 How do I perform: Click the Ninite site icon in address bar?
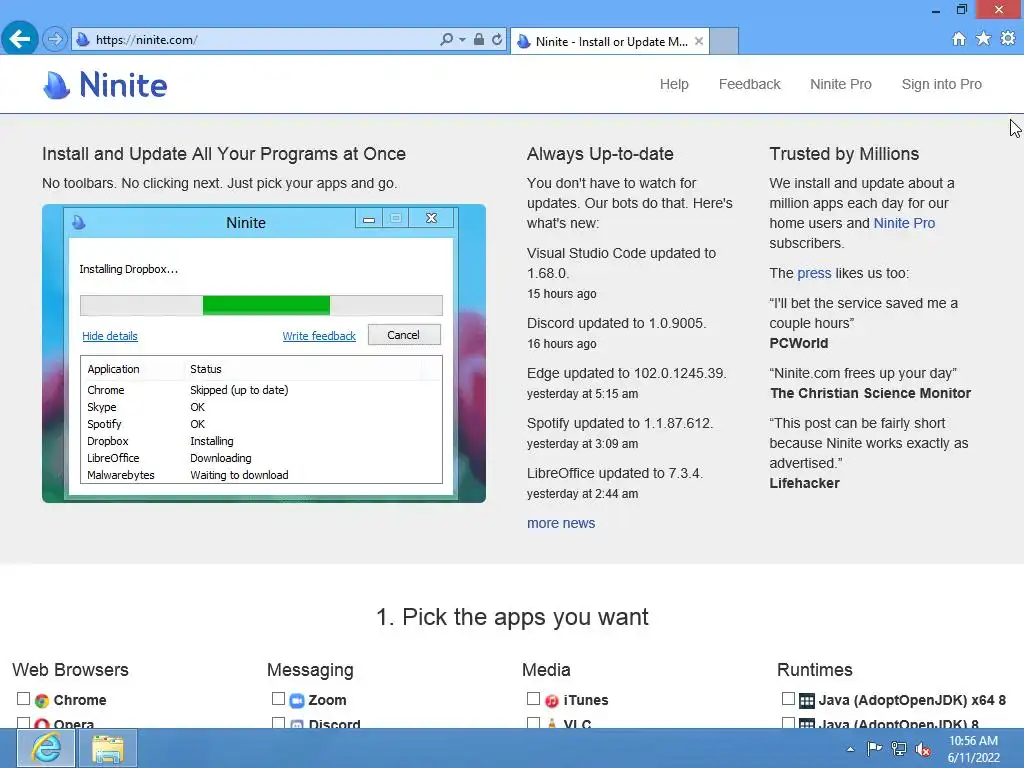click(x=82, y=39)
